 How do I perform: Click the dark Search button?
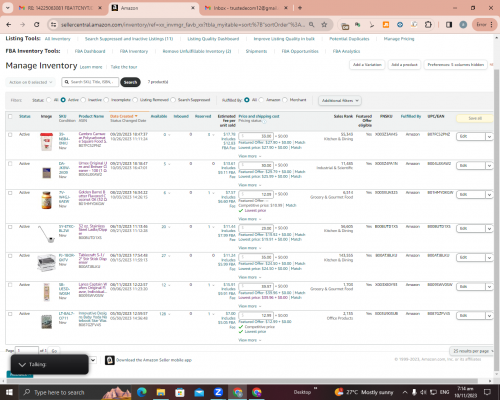pos(130,82)
